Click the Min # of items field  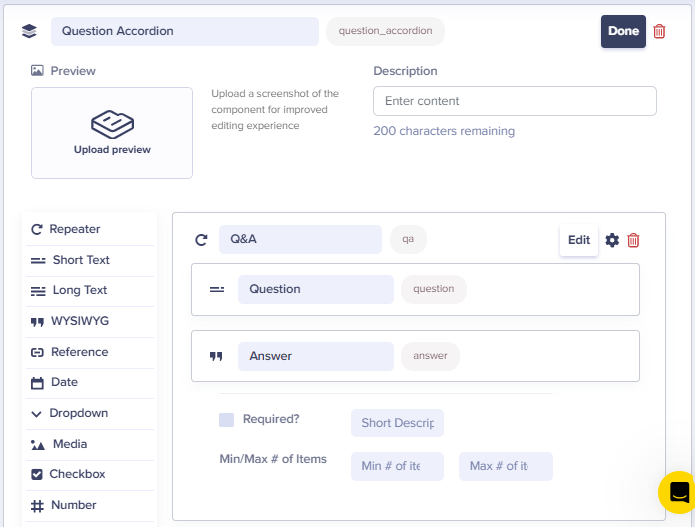397,466
